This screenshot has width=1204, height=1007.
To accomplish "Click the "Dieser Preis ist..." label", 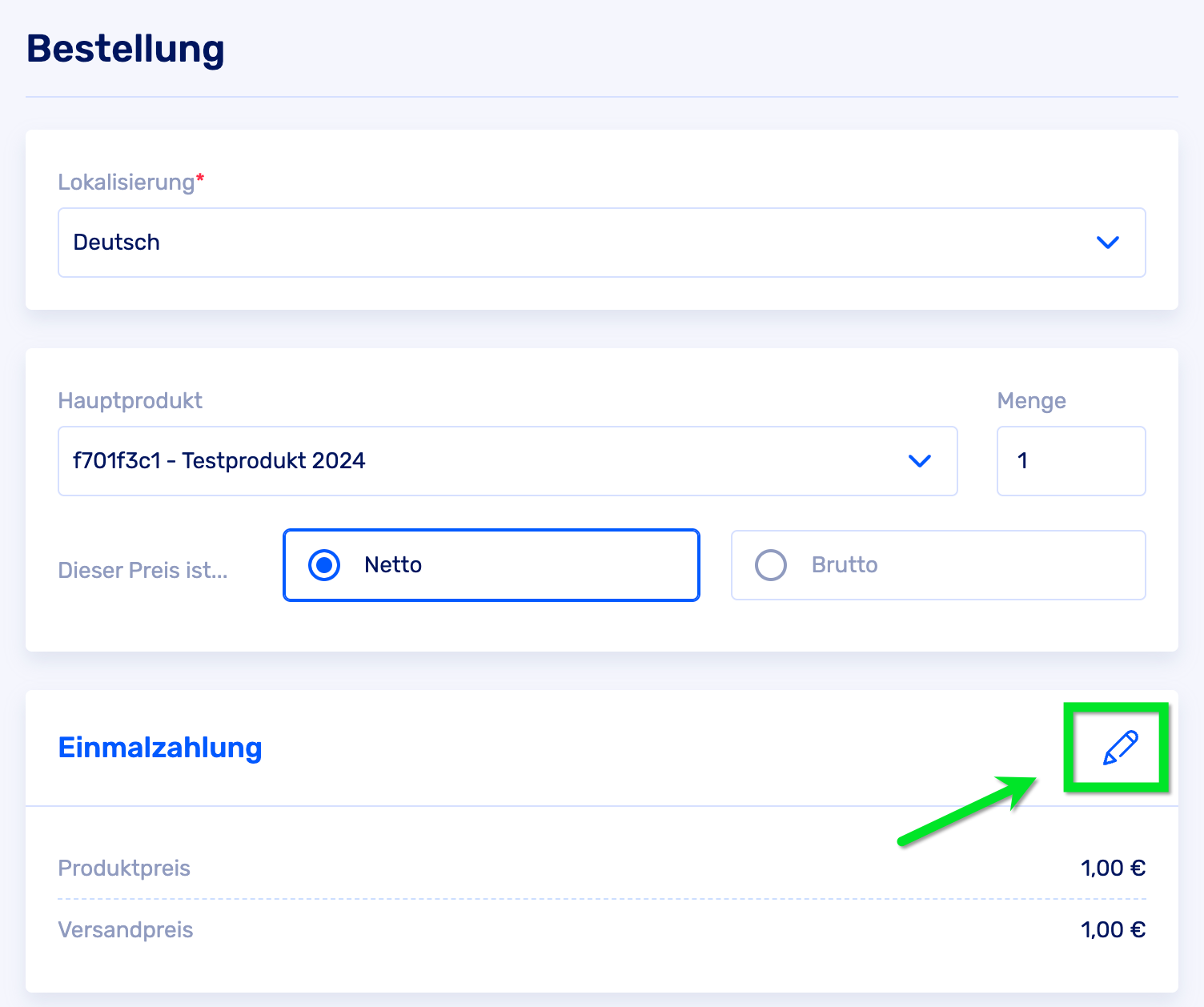I will 143,571.
